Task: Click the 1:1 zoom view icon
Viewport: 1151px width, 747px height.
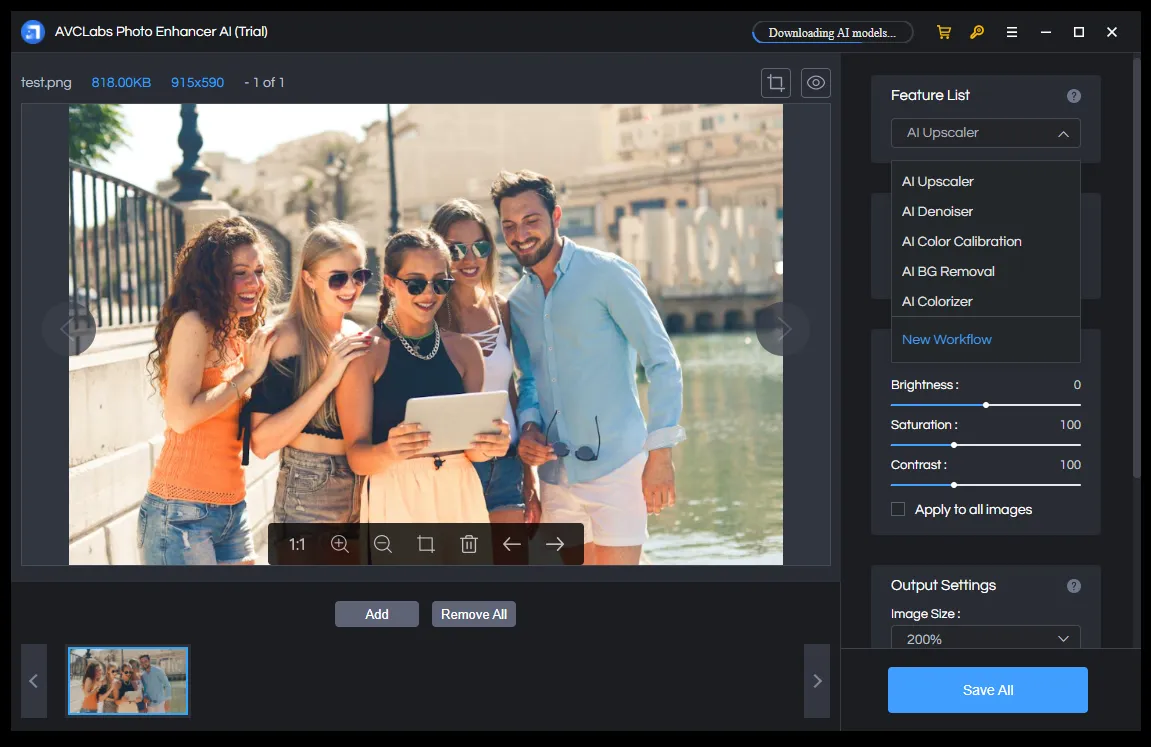Action: tap(295, 544)
